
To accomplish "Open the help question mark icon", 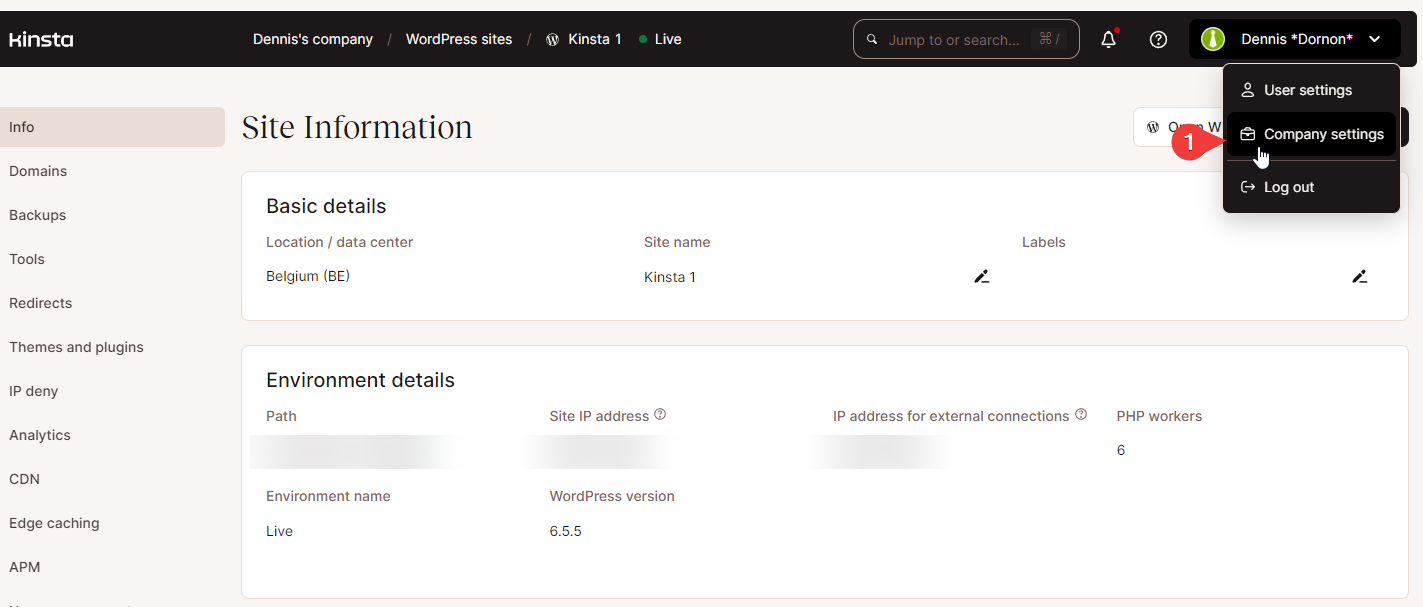I will point(1158,39).
